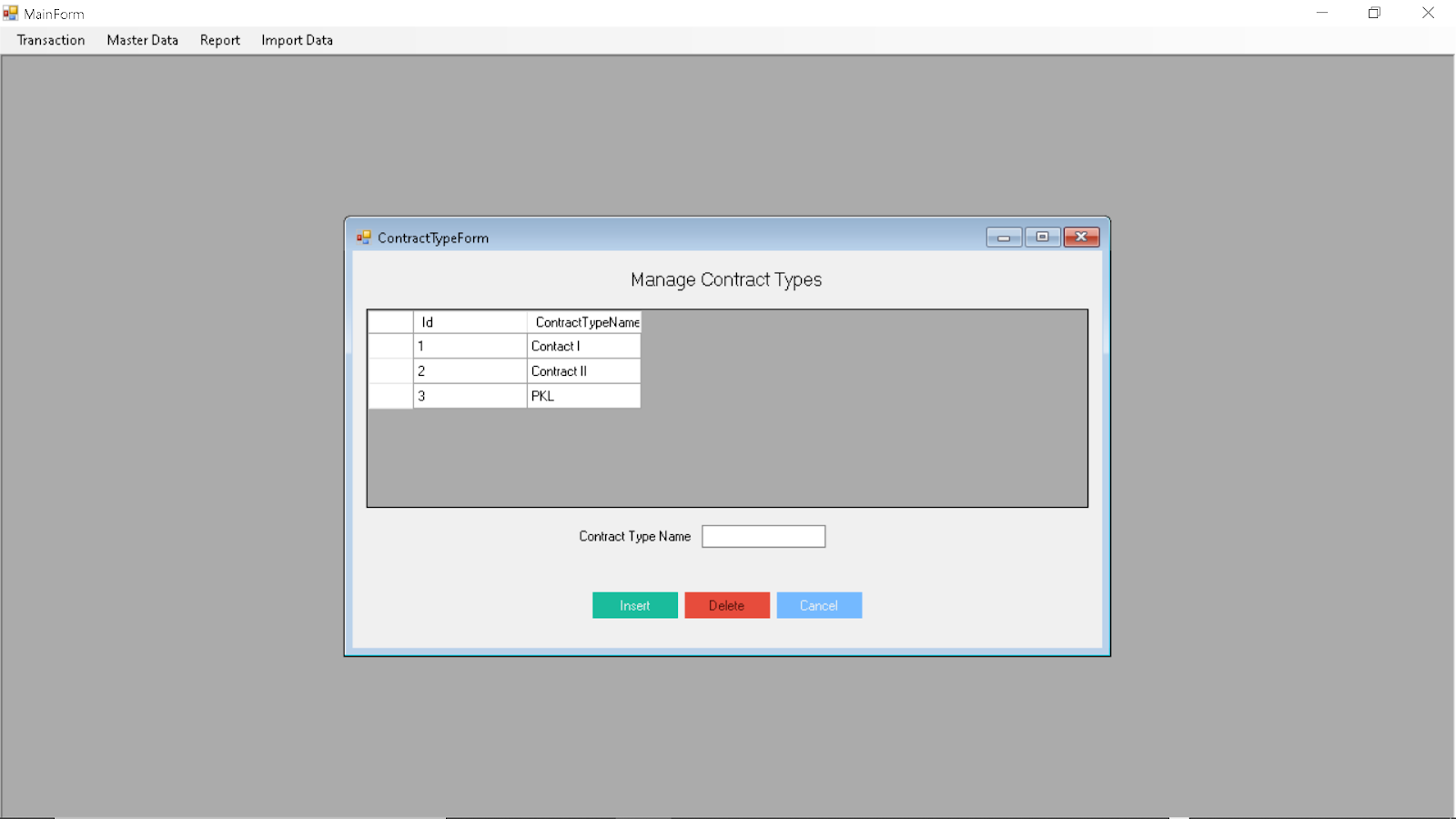
Task: Focus the Contract Type Name input field
Action: (x=763, y=536)
